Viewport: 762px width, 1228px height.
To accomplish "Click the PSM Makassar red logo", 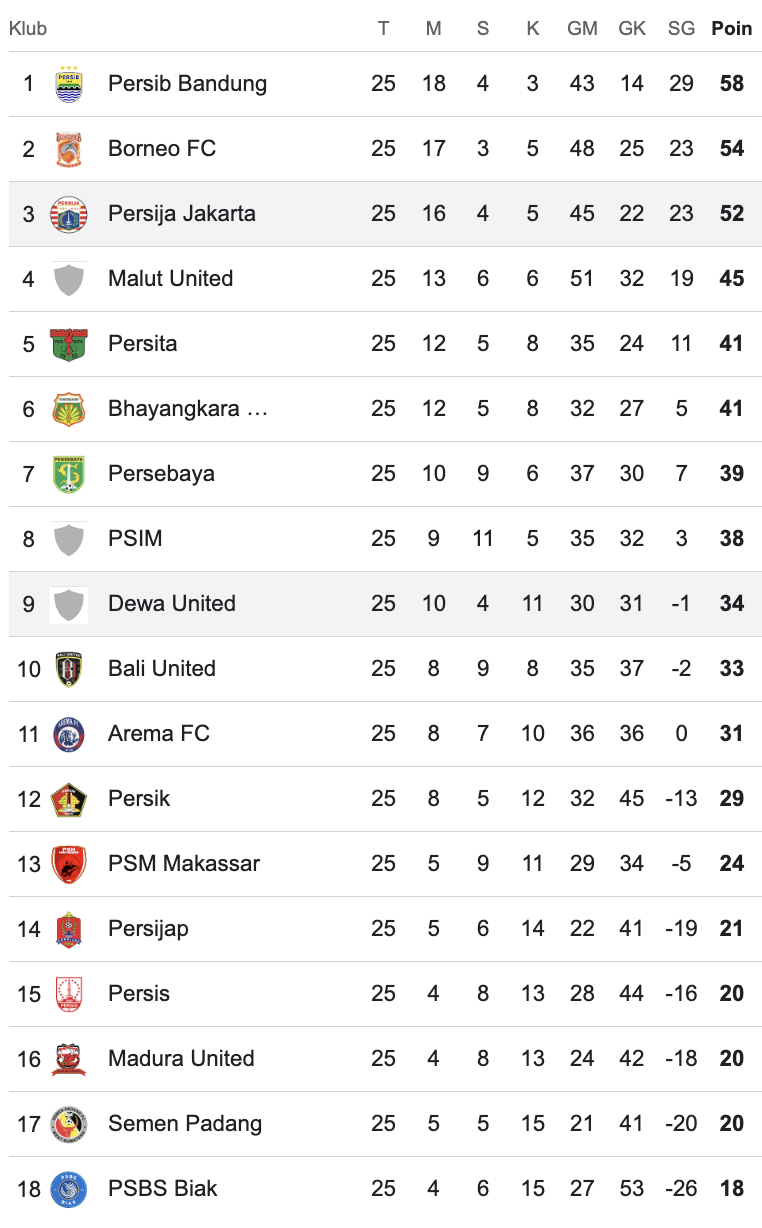I will coord(69,864).
